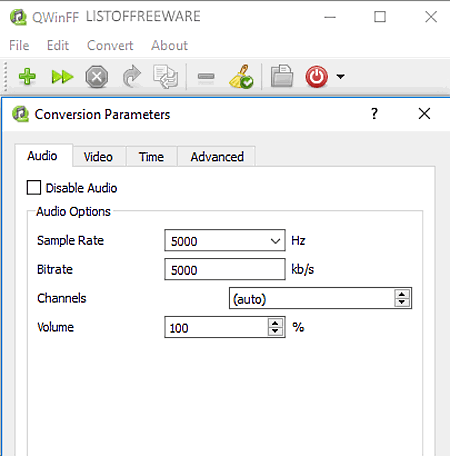Image resolution: width=450 pixels, height=456 pixels.
Task: Click the Audio Options group label
Action: pos(73,212)
